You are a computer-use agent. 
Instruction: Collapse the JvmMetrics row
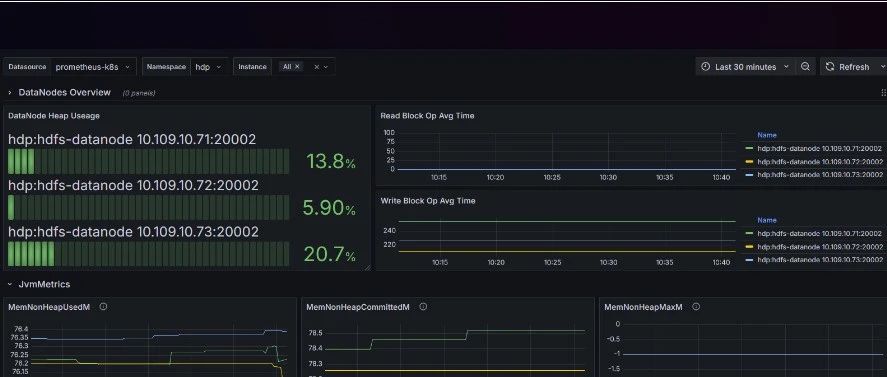[10, 284]
